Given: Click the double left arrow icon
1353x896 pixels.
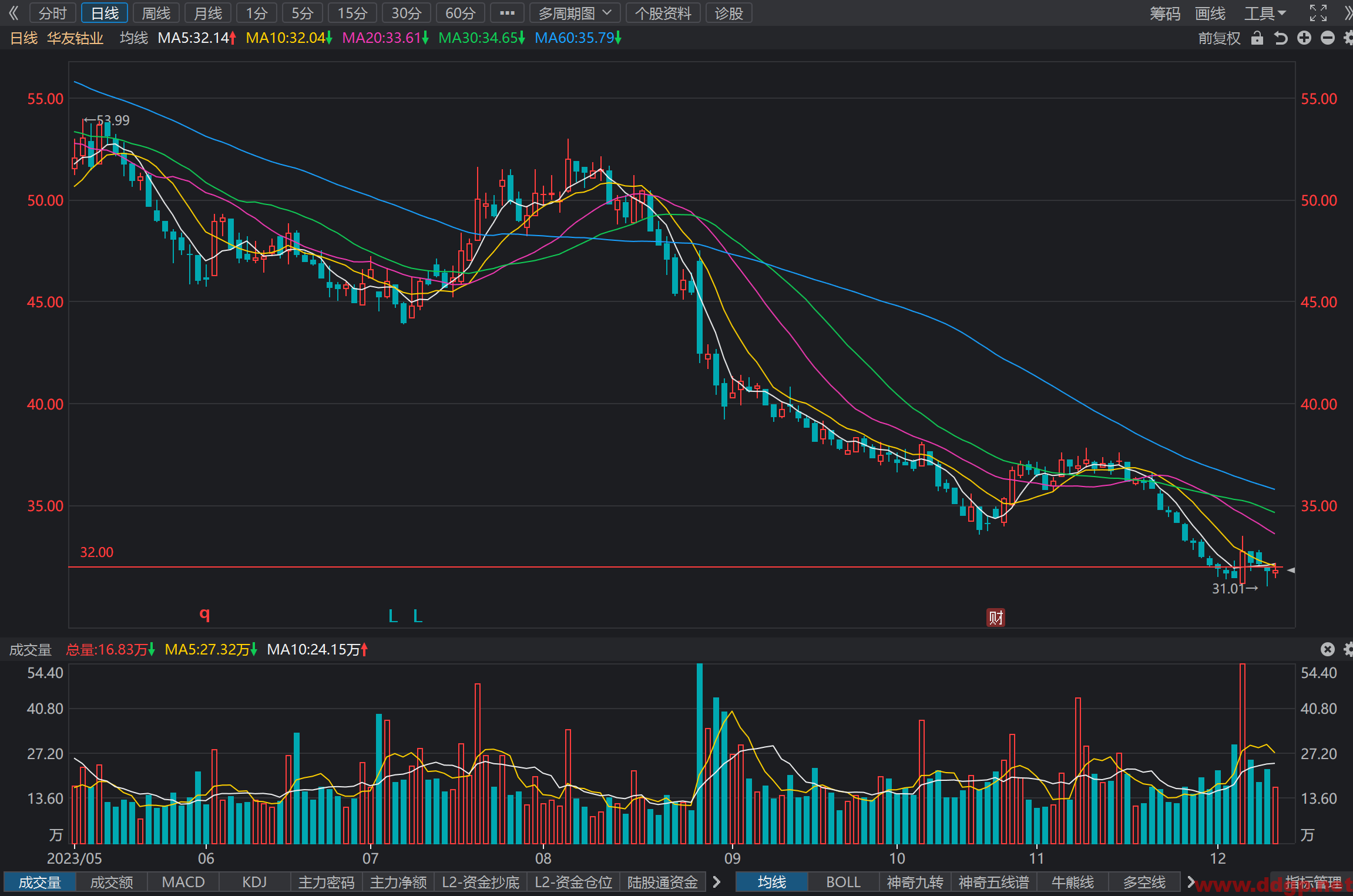Looking at the screenshot, I should pos(14,13).
